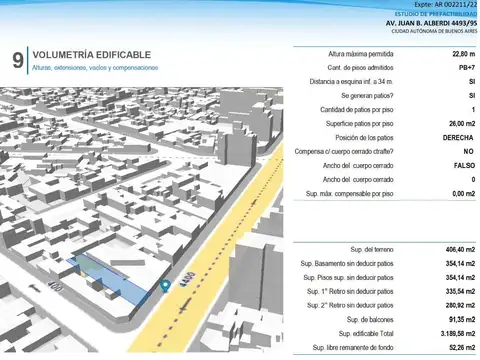Screen dimensions: 480x360
Task: Click CIUDAD AUTÓNOMA DE BUENOS AIRES text
Action: coord(434,31)
